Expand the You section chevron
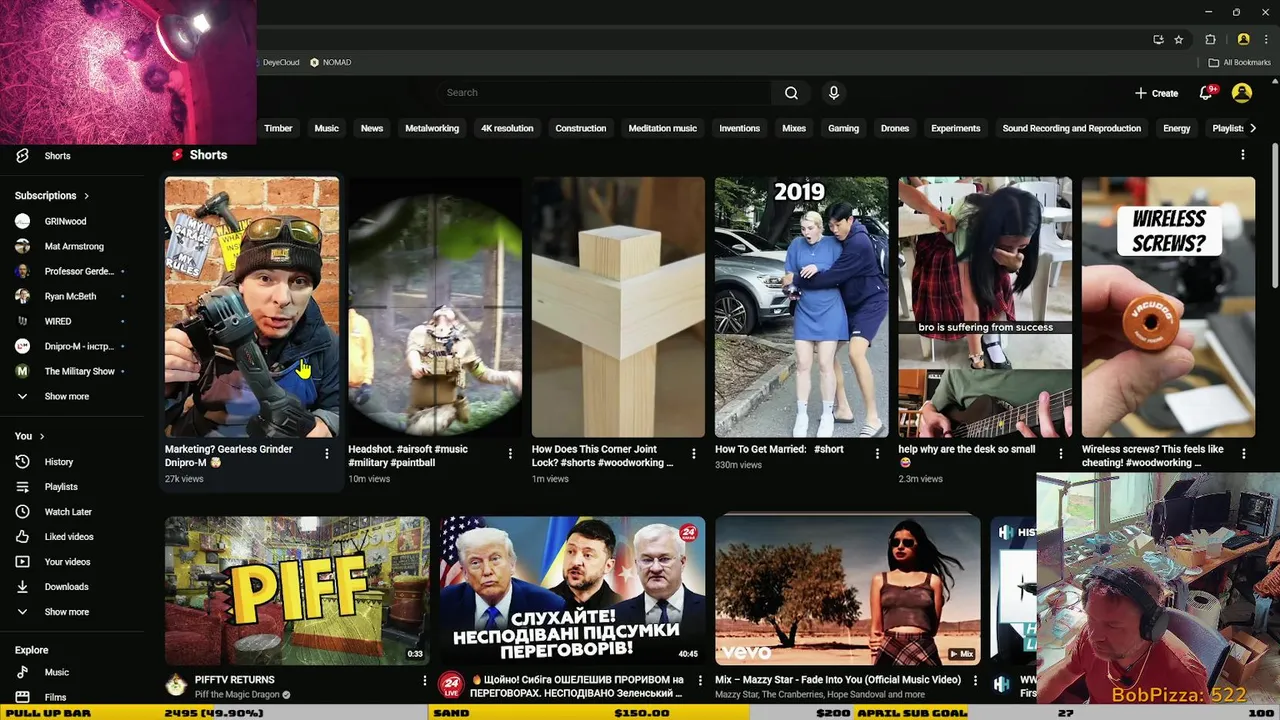Viewport: 1280px width, 720px height. pos(42,436)
